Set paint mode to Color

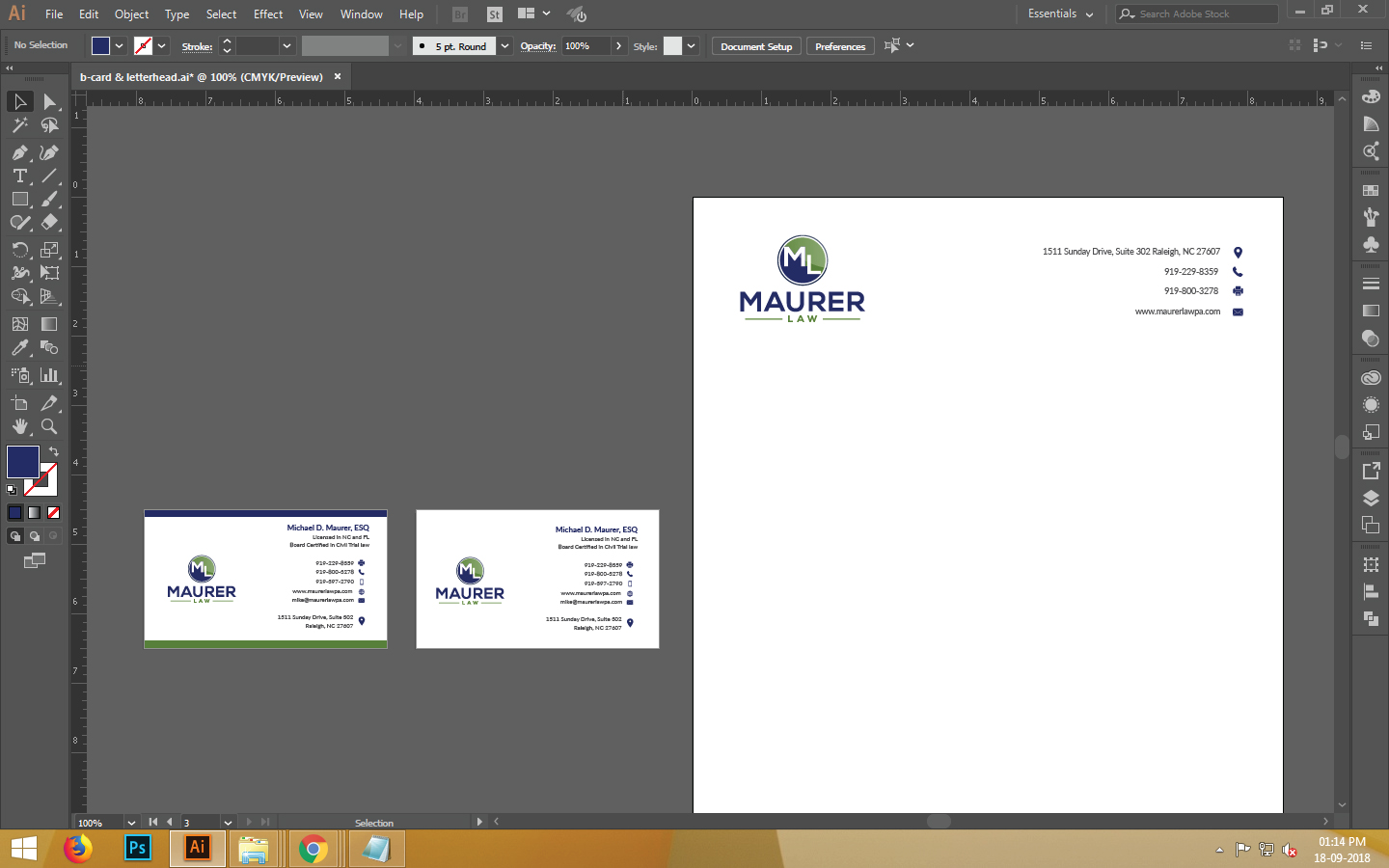pos(14,513)
